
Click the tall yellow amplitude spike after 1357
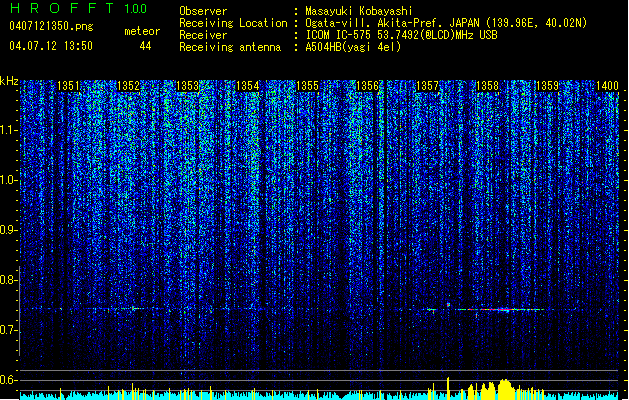click(448, 388)
